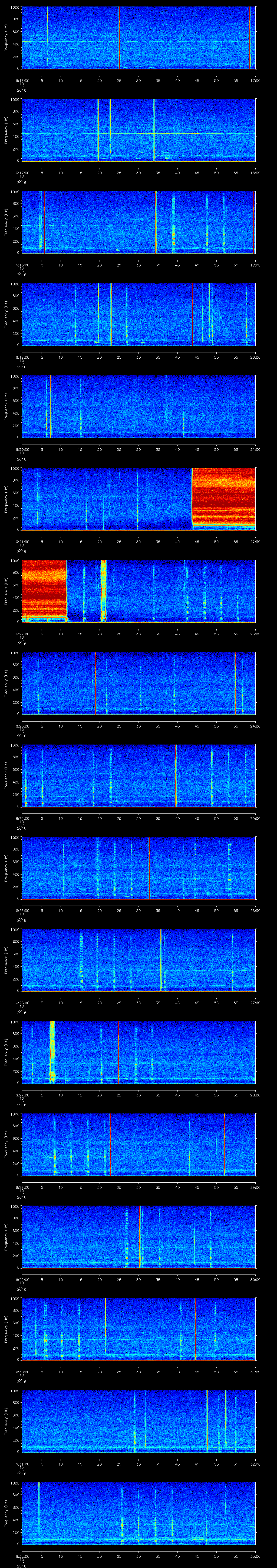Click the "6:17:00" start time label
Image resolution: width=277 pixels, height=1568 pixels.
pos(22,173)
